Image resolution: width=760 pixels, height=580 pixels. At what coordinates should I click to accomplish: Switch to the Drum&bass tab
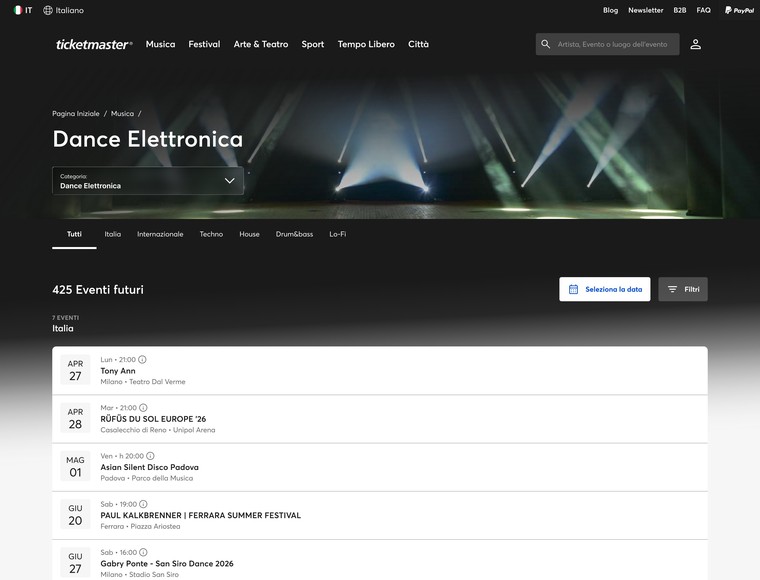(294, 234)
